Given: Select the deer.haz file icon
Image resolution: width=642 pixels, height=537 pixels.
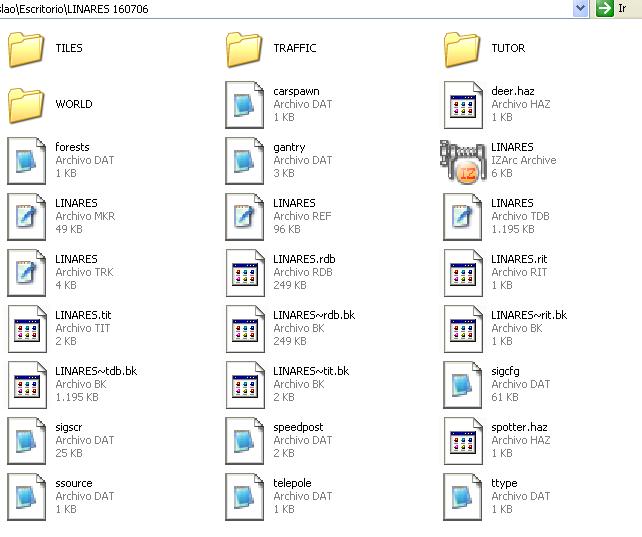Looking at the screenshot, I should pos(462,104).
